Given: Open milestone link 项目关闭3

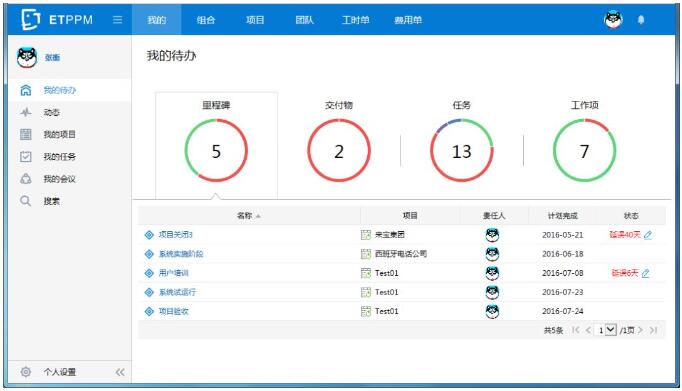Looking at the screenshot, I should pos(175,235).
